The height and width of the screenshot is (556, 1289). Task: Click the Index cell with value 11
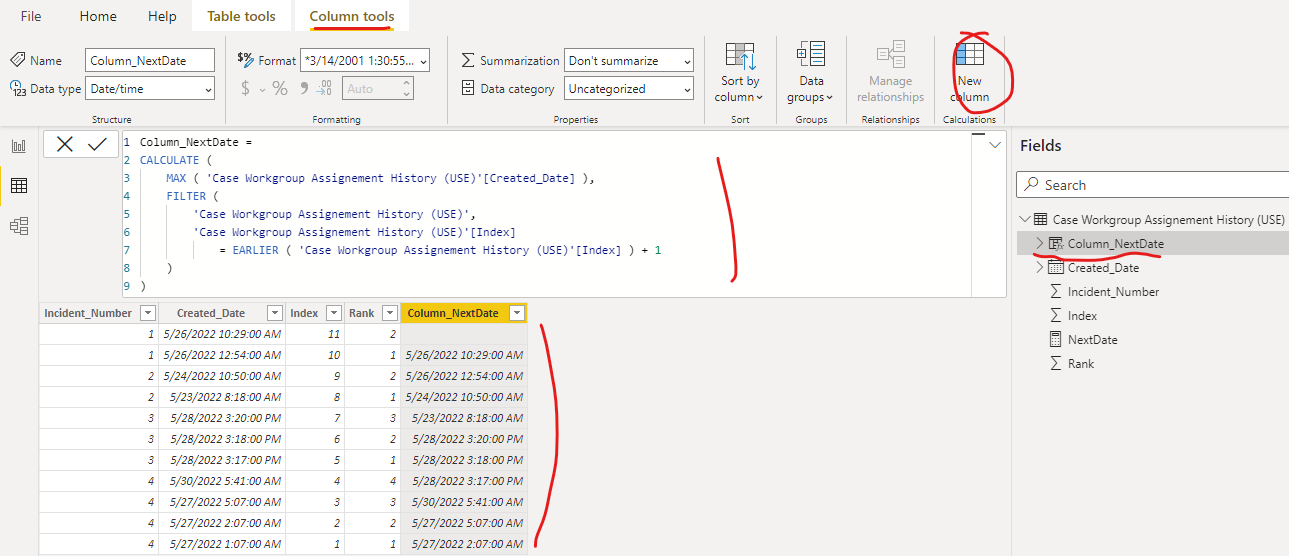pos(315,336)
